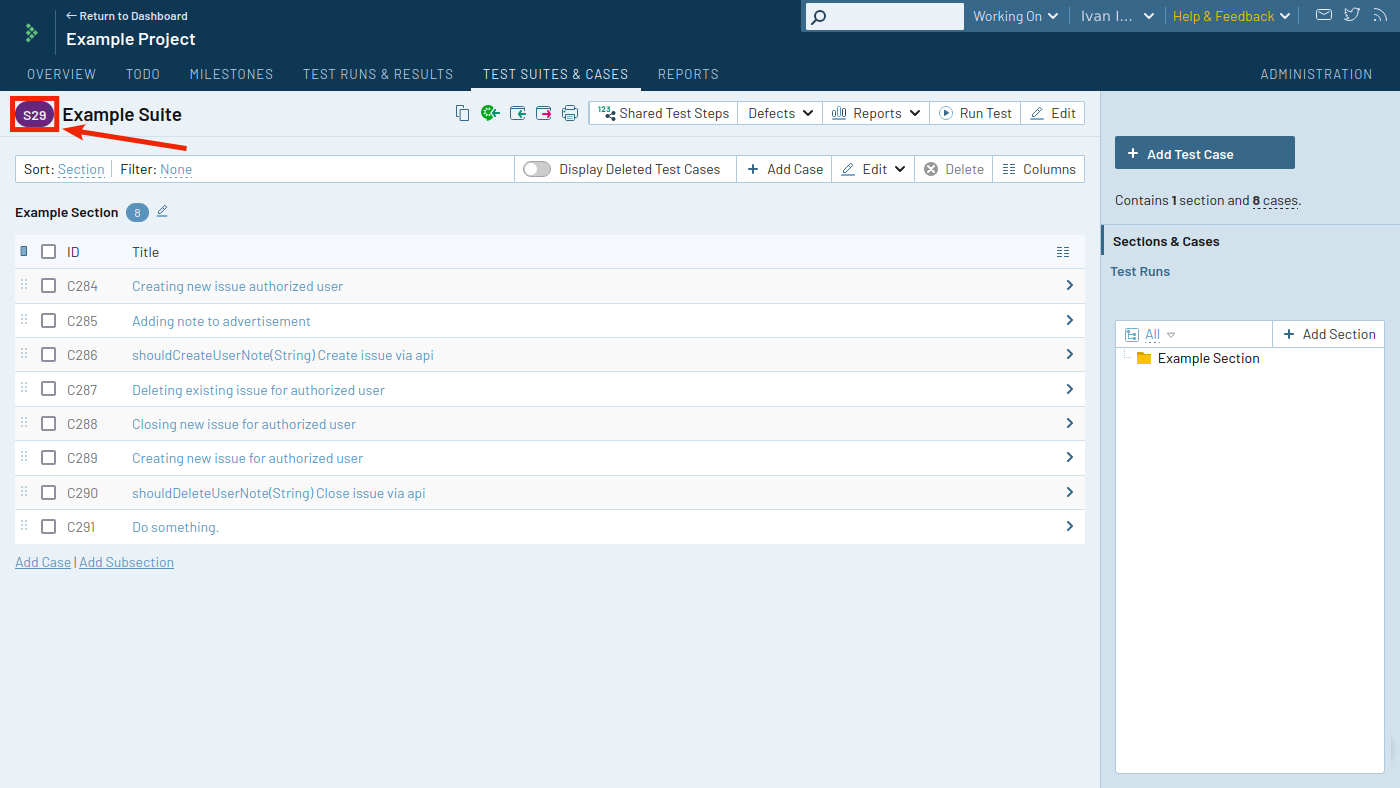1400x788 pixels.
Task: Open the Twitter bird icon link
Action: (1352, 15)
